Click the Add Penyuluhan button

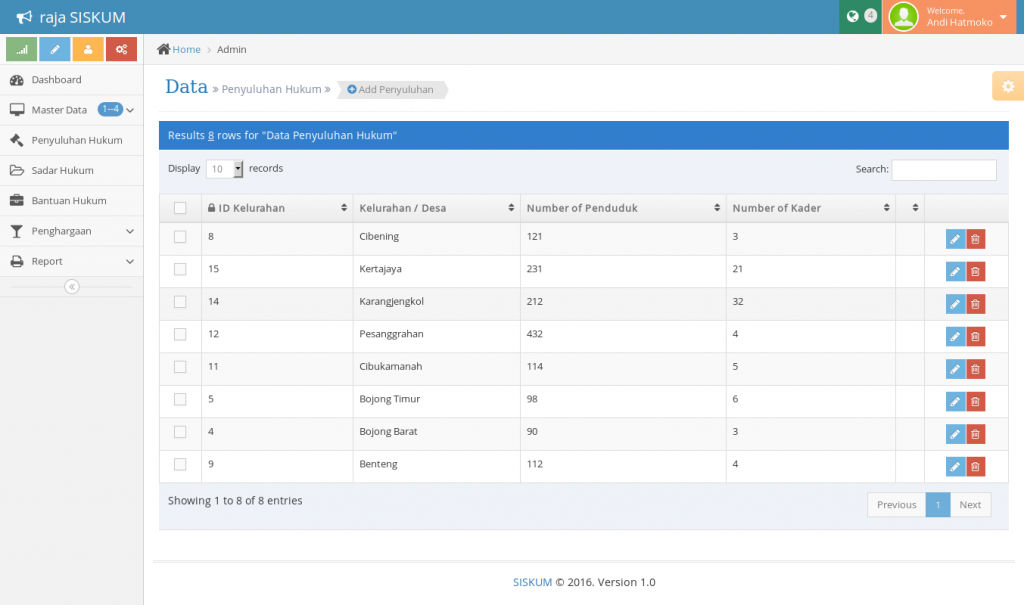pyautogui.click(x=391, y=90)
